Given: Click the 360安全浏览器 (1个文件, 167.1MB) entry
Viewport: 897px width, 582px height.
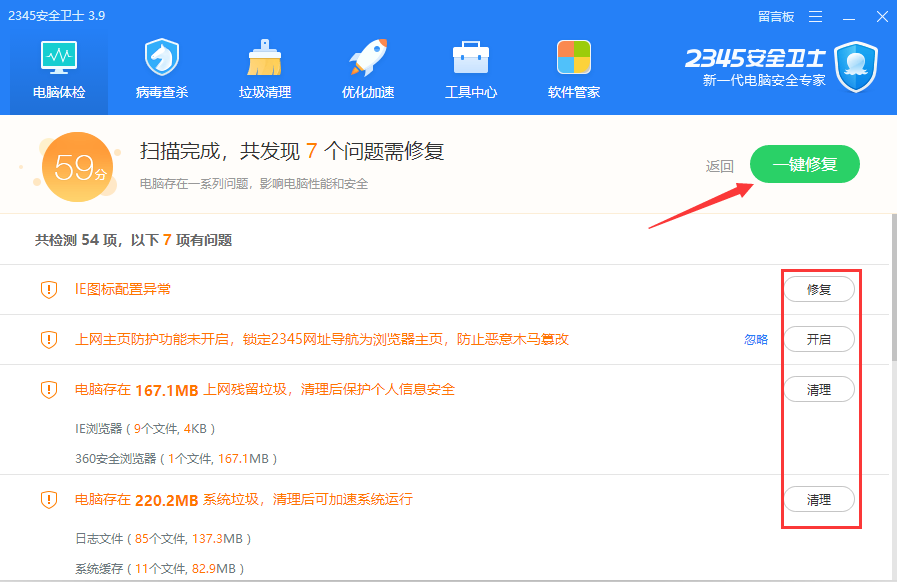Looking at the screenshot, I should 176,458.
